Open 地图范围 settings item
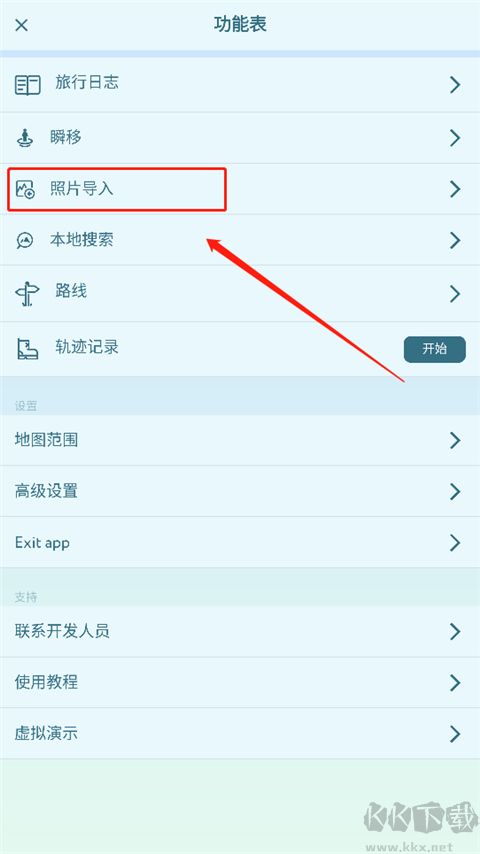The image size is (480, 854). point(240,440)
